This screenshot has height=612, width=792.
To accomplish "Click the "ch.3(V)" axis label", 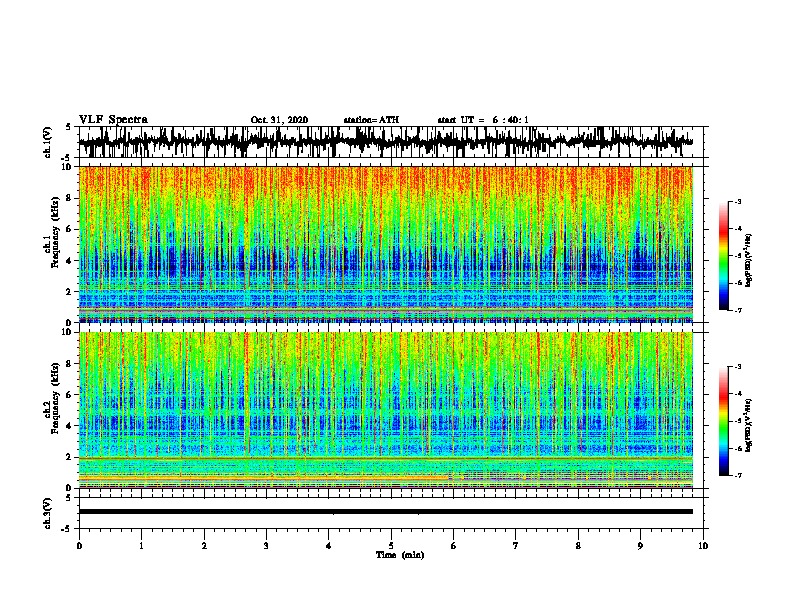I will click(48, 514).
